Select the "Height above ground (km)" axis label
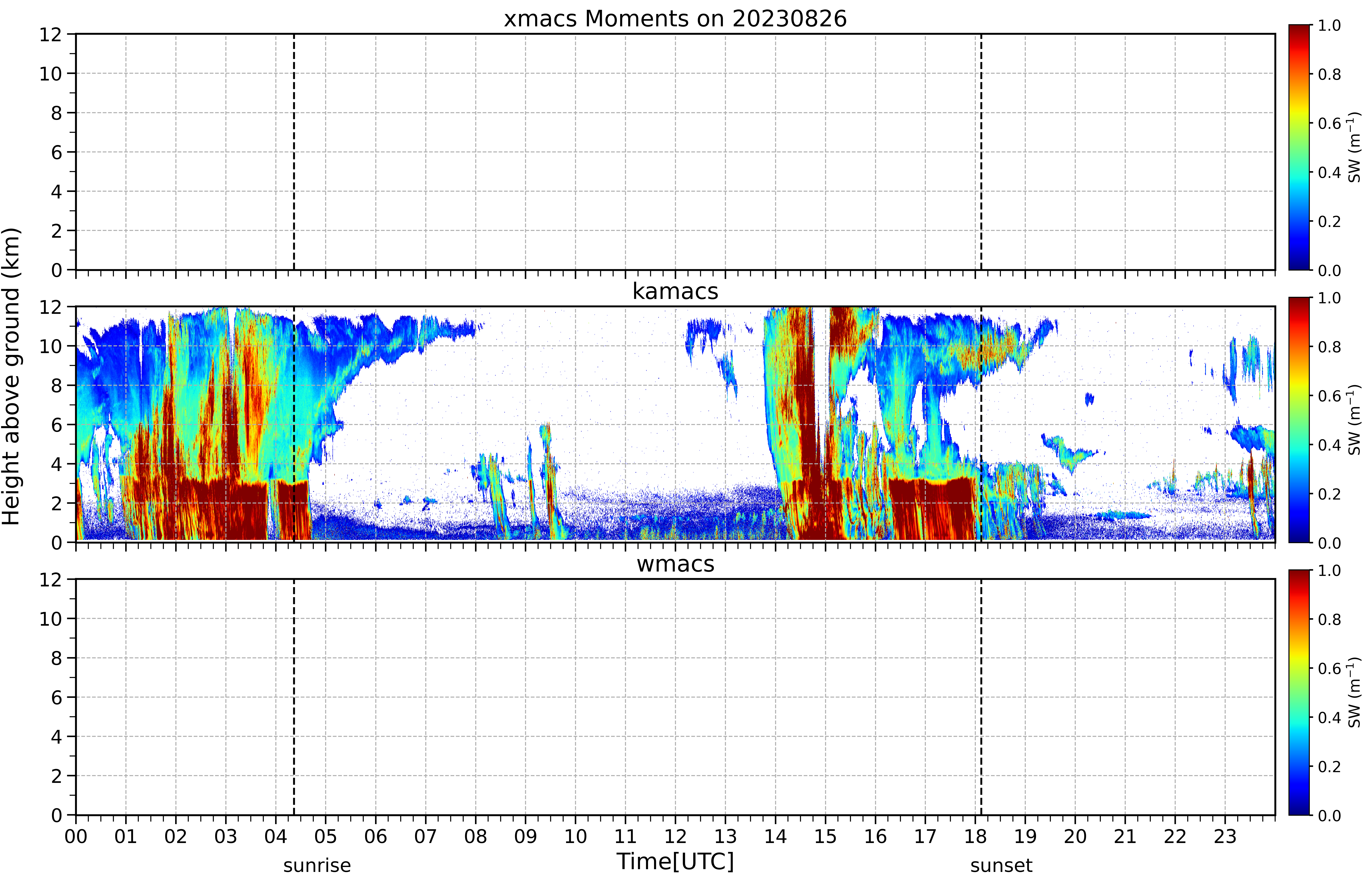The height and width of the screenshot is (885, 1372). [11, 376]
